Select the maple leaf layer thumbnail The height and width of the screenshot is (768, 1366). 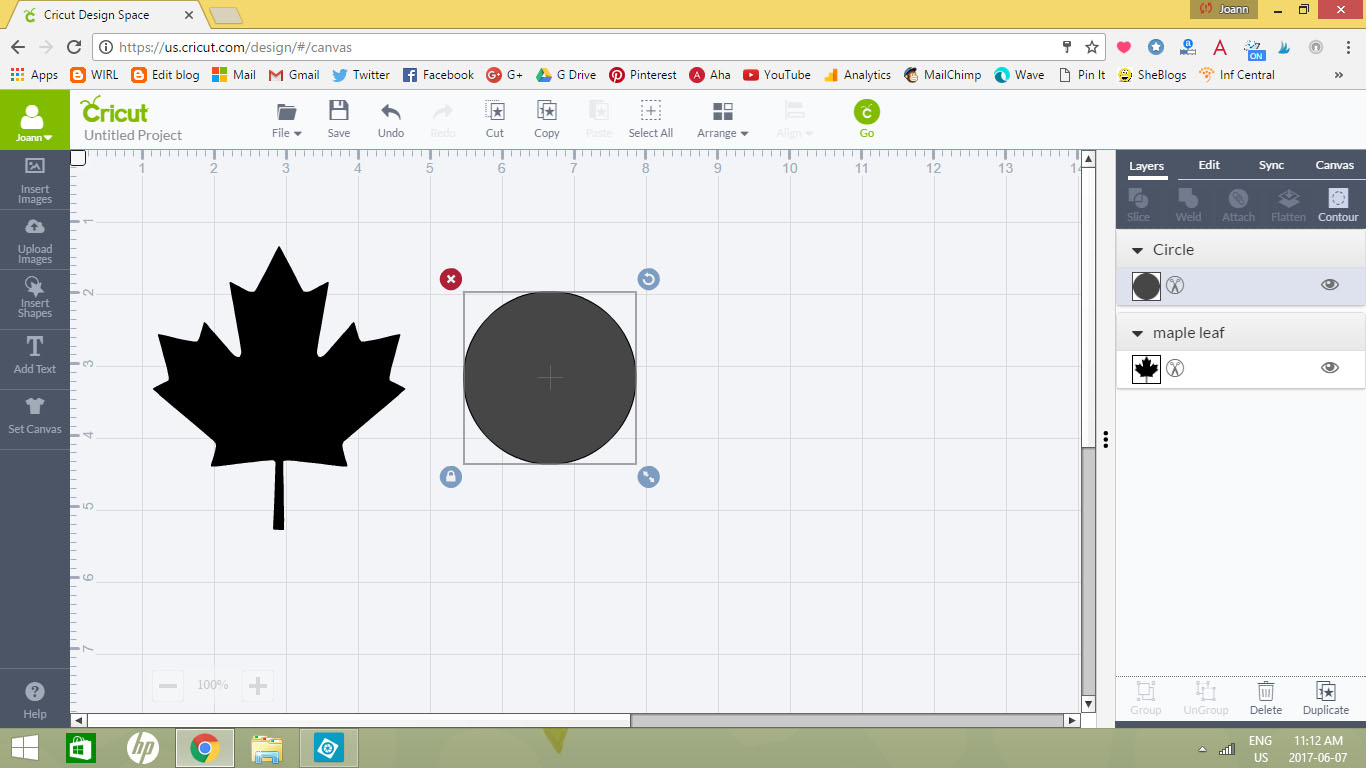tap(1146, 369)
